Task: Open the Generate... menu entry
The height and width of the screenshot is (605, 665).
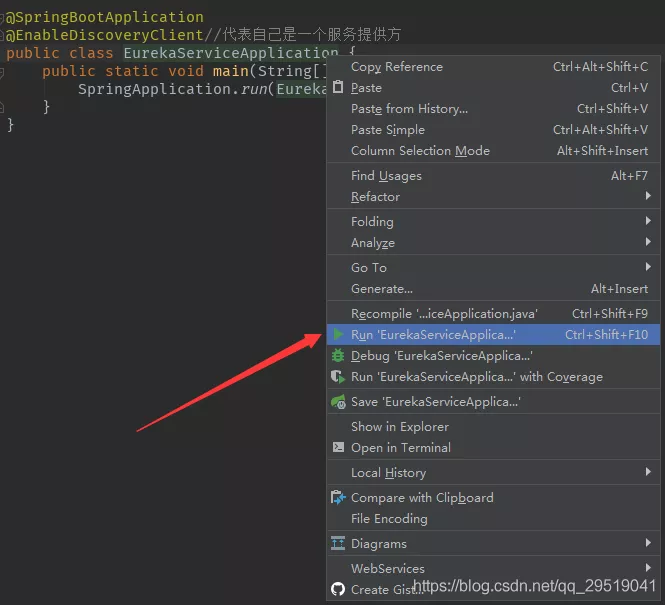Action: pyautogui.click(x=493, y=289)
